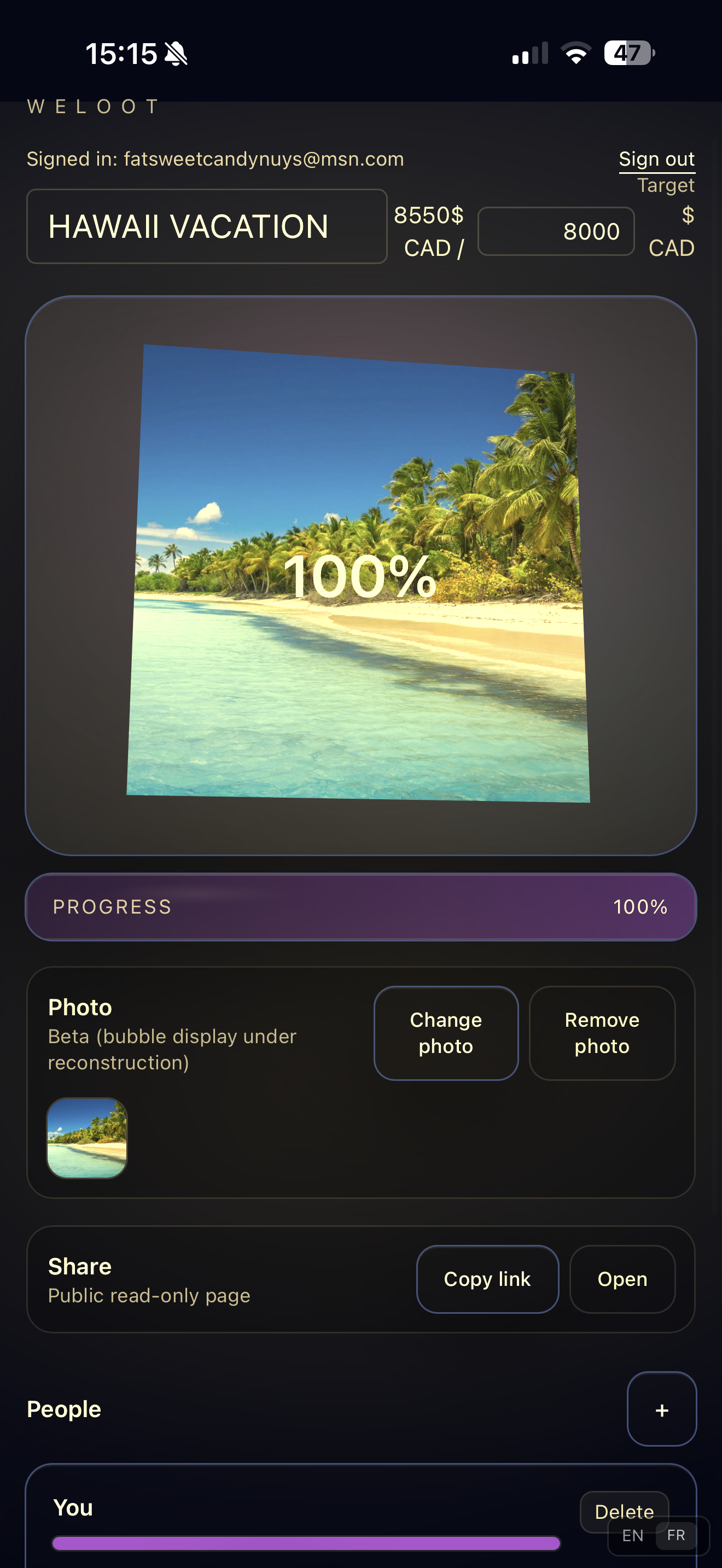Select Remove photo

(602, 1032)
